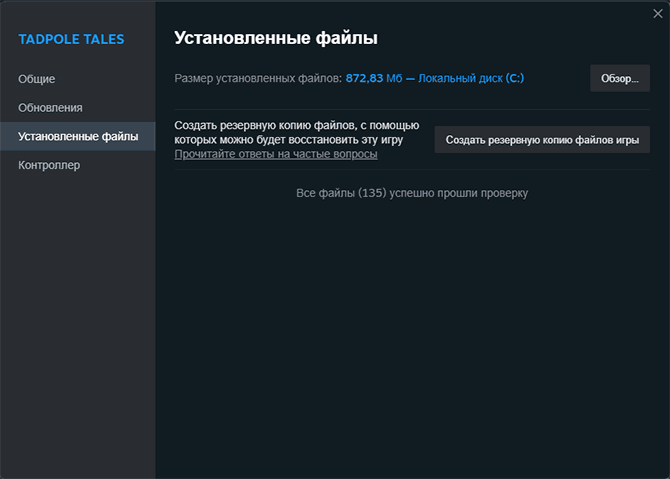Click the Все файлы (135) успешно прошли проверку message

click(x=412, y=193)
